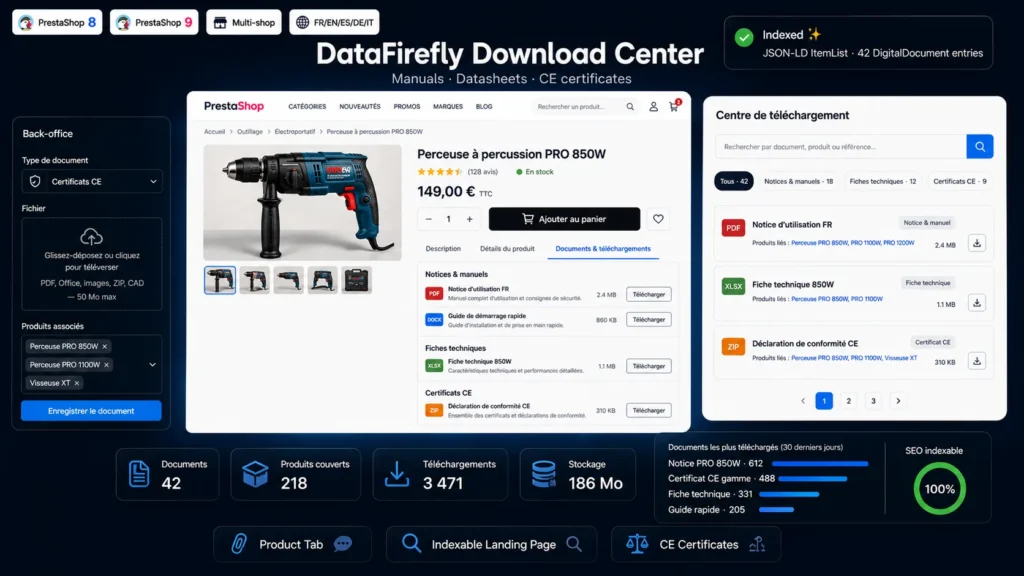Filter by Fiches techniques · 12

tap(882, 181)
